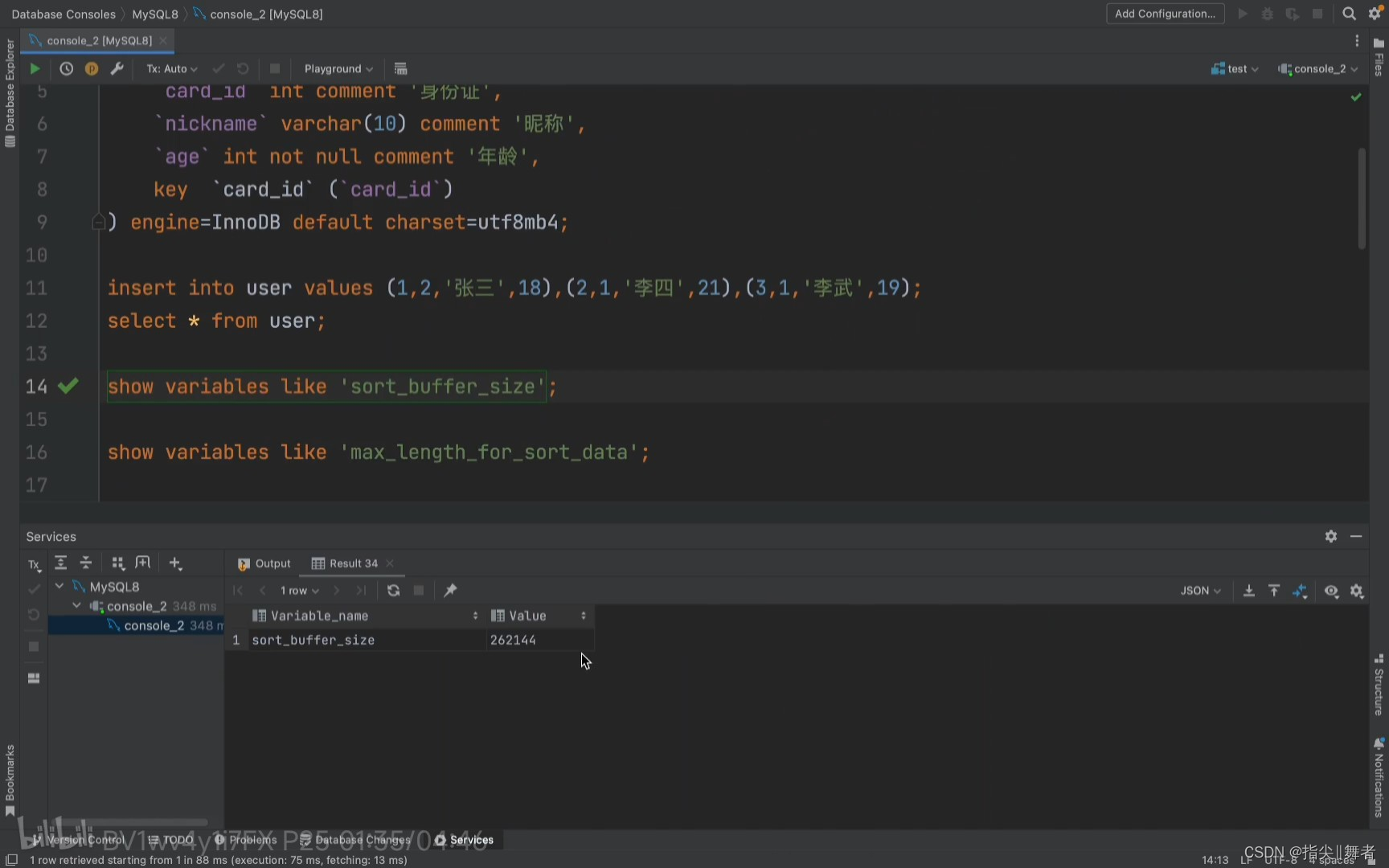Open the result grid settings gear
1389x868 pixels.
[1357, 592]
